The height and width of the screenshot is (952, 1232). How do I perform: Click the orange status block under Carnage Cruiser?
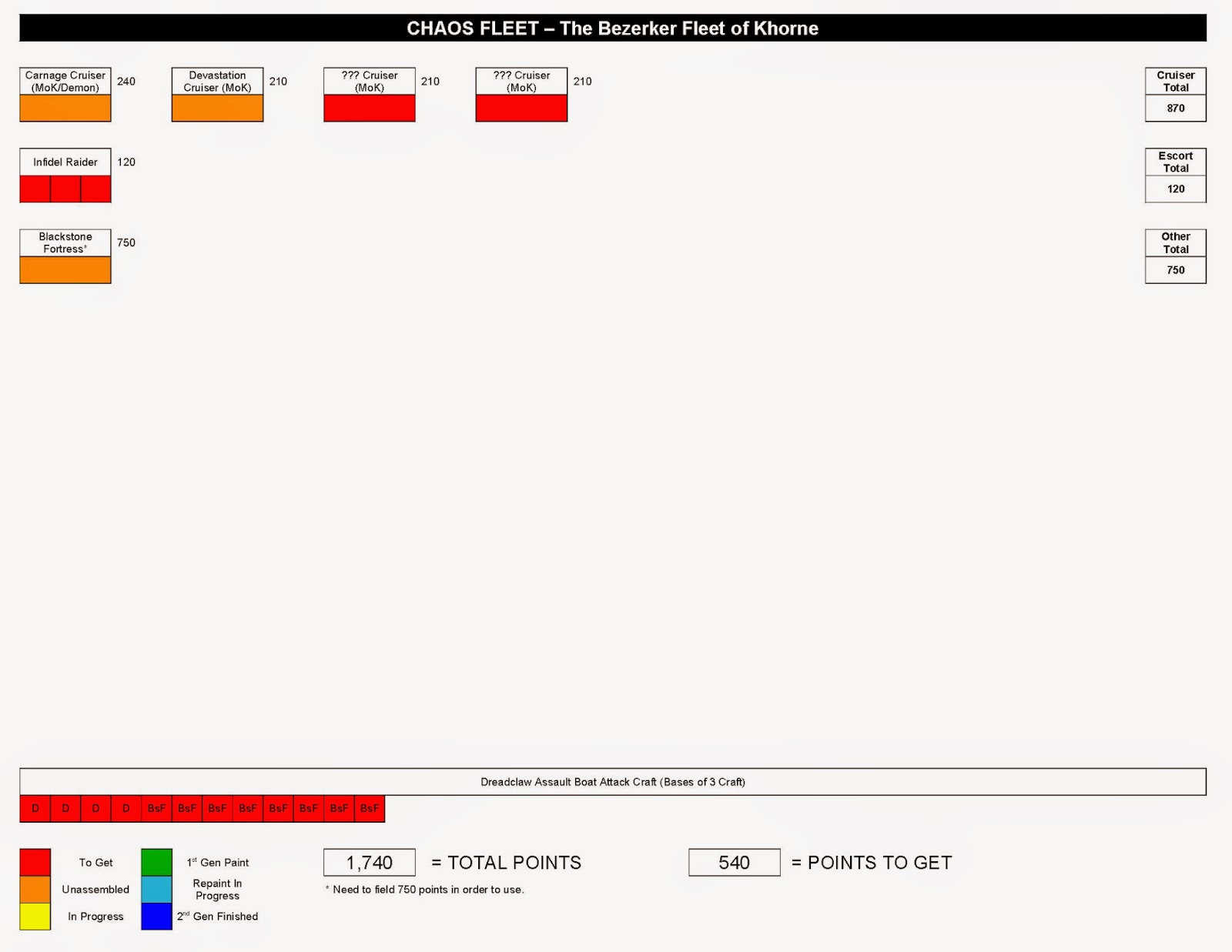[x=65, y=109]
